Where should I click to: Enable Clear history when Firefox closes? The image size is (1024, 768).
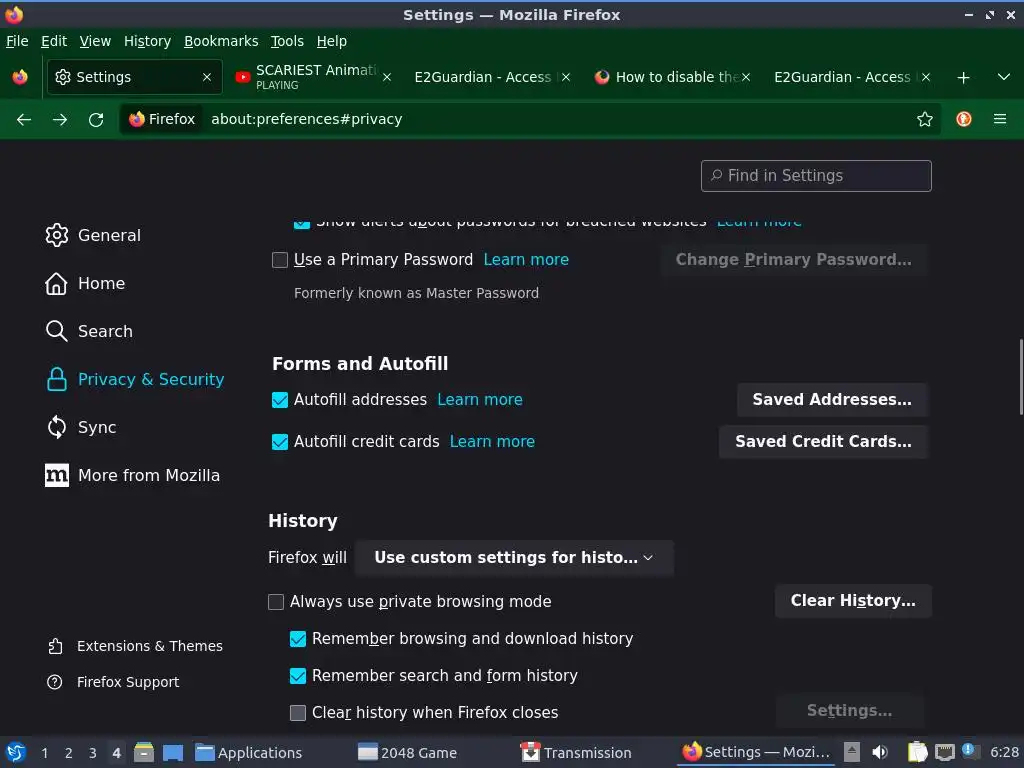point(298,712)
